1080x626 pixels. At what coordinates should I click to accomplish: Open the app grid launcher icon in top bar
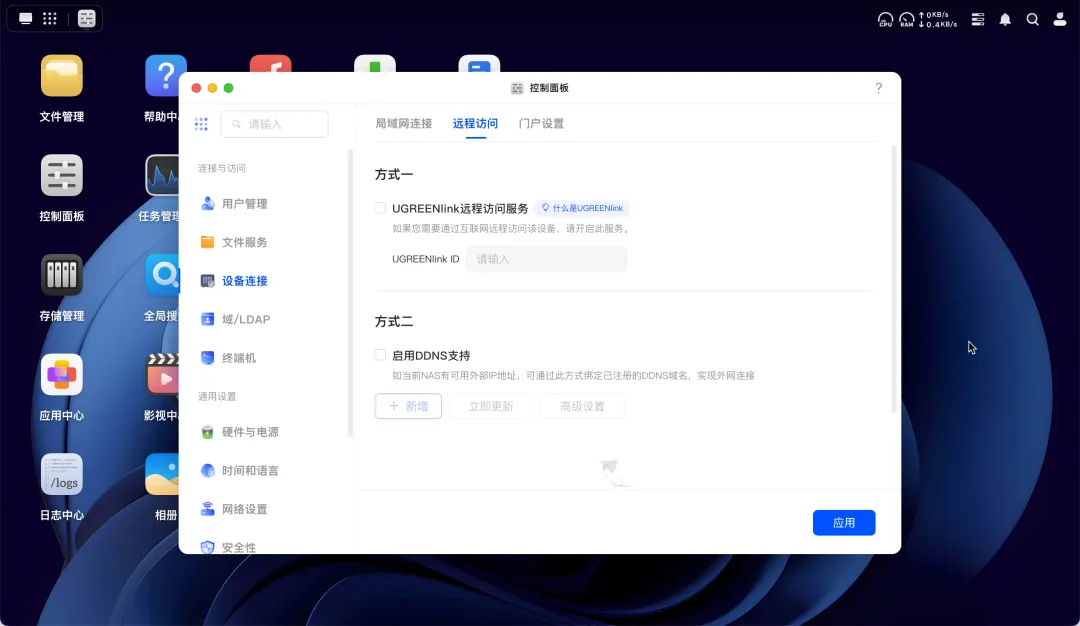pos(50,19)
